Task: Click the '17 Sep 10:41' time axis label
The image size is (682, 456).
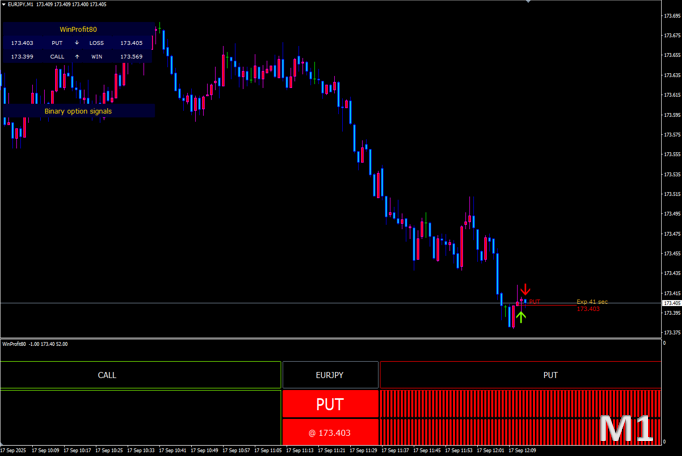Action: (x=173, y=450)
